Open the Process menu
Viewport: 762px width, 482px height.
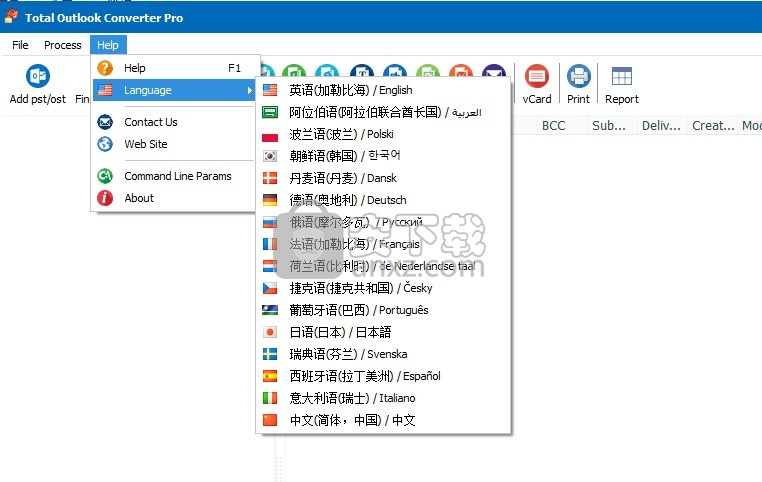click(63, 45)
